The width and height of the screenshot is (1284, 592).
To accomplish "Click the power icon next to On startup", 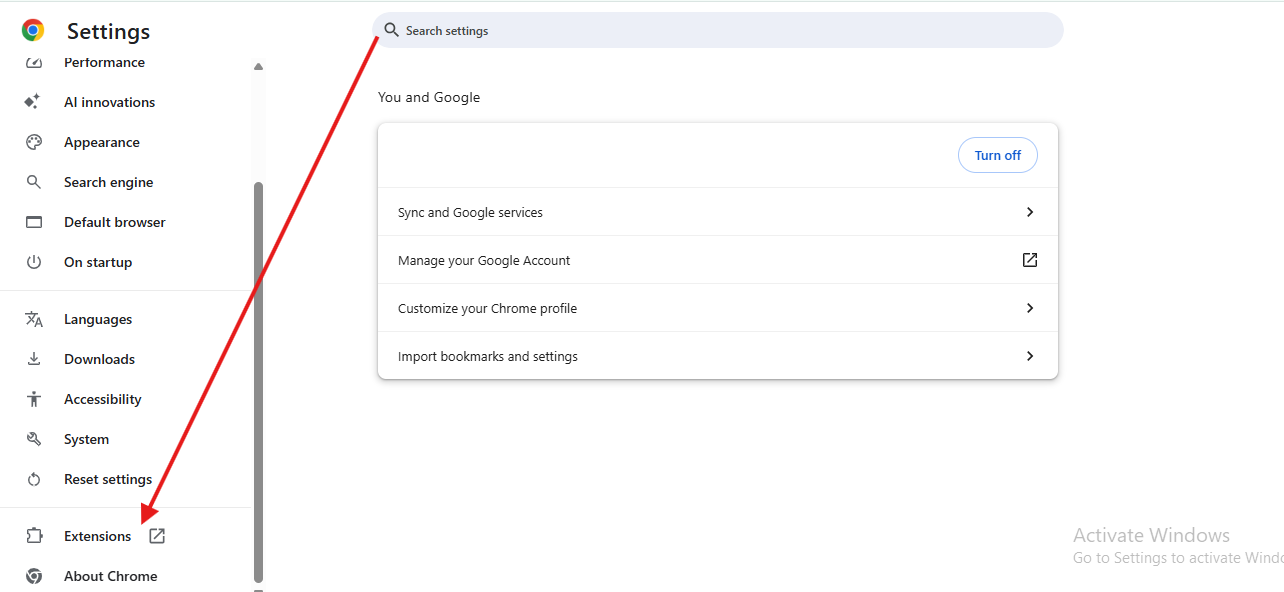I will (34, 262).
